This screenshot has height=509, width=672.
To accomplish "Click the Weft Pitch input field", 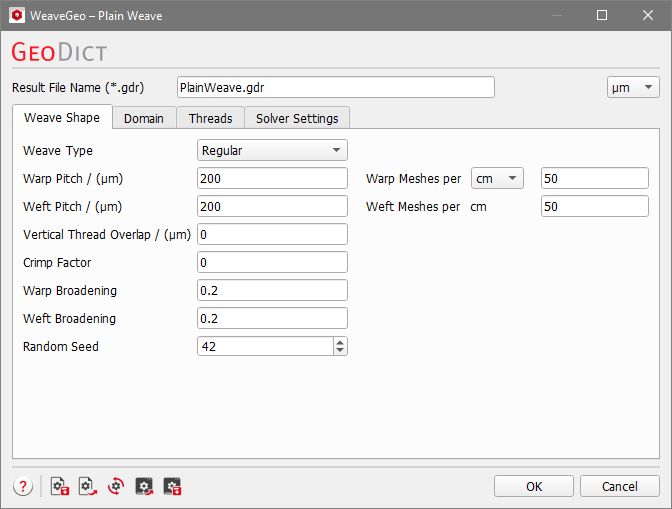I will pyautogui.click(x=272, y=207).
